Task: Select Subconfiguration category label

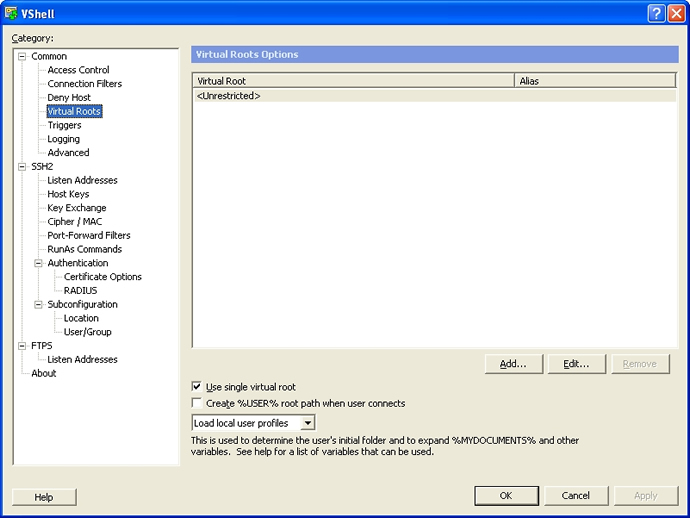Action: pyautogui.click(x=82, y=304)
